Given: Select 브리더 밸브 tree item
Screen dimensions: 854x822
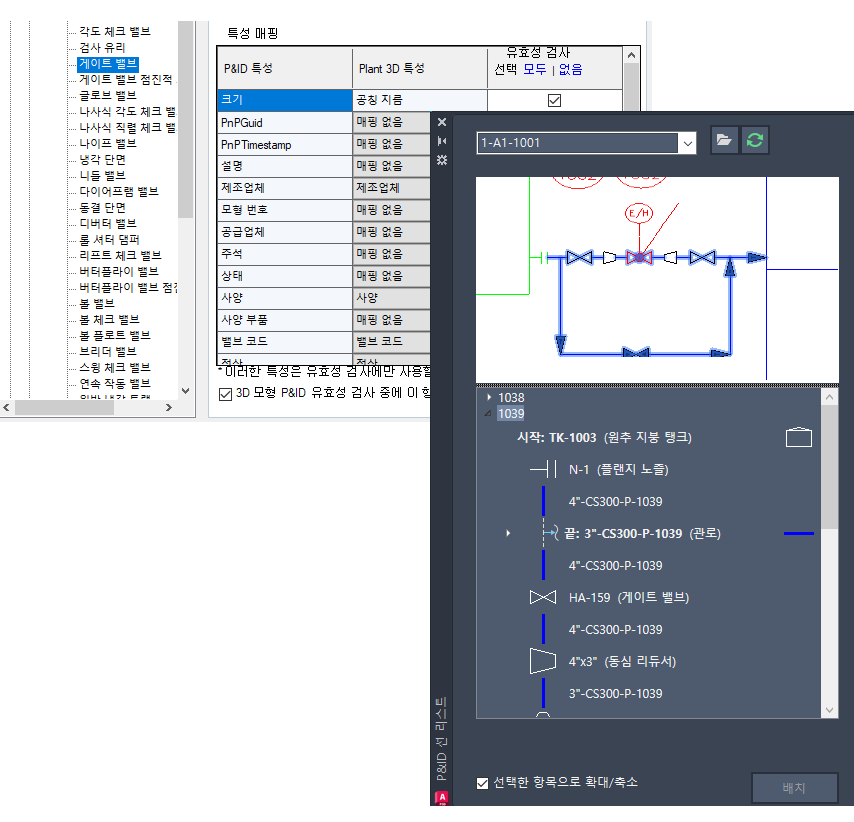Looking at the screenshot, I should 108,352.
